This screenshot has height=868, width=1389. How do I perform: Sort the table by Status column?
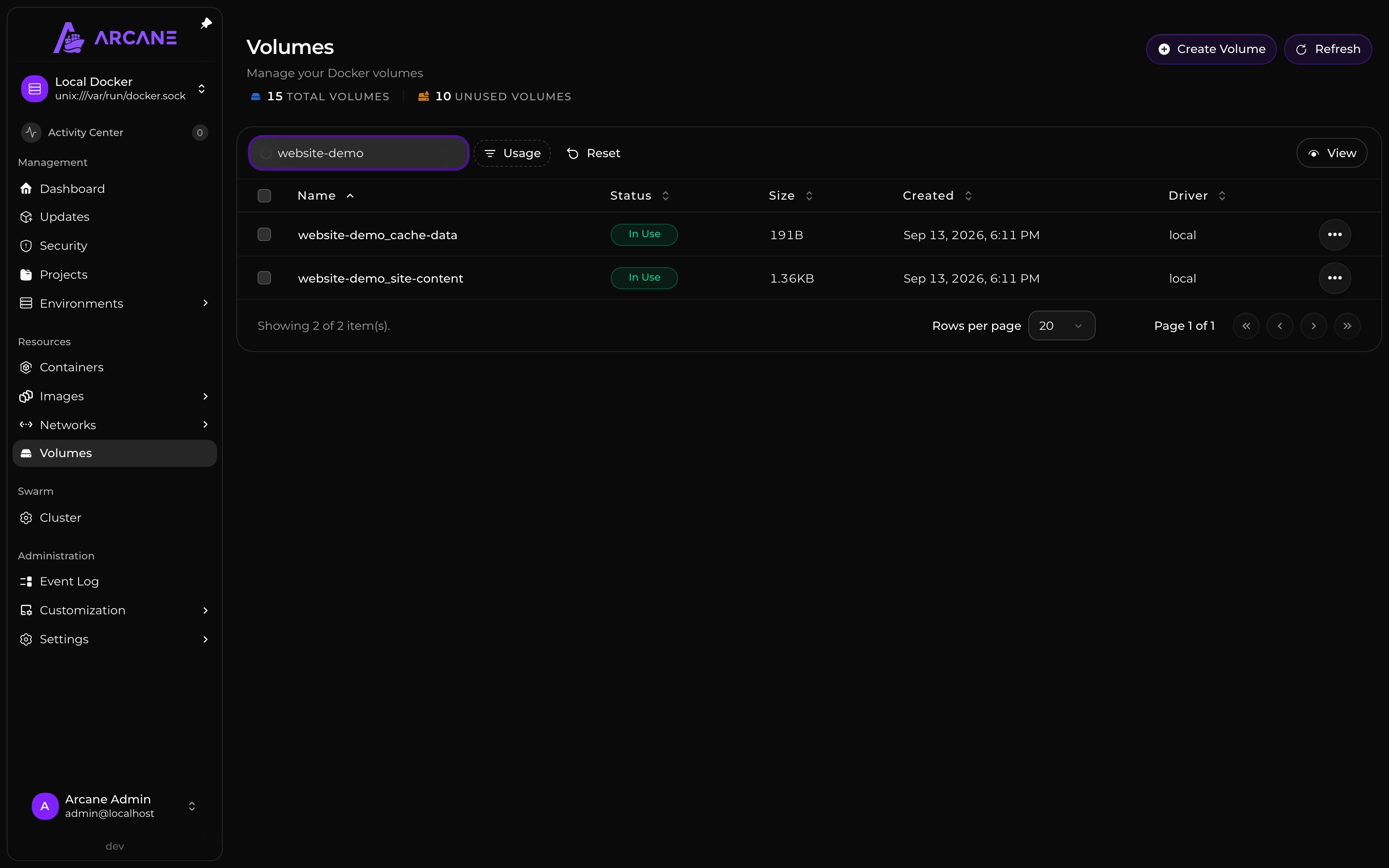(x=640, y=196)
